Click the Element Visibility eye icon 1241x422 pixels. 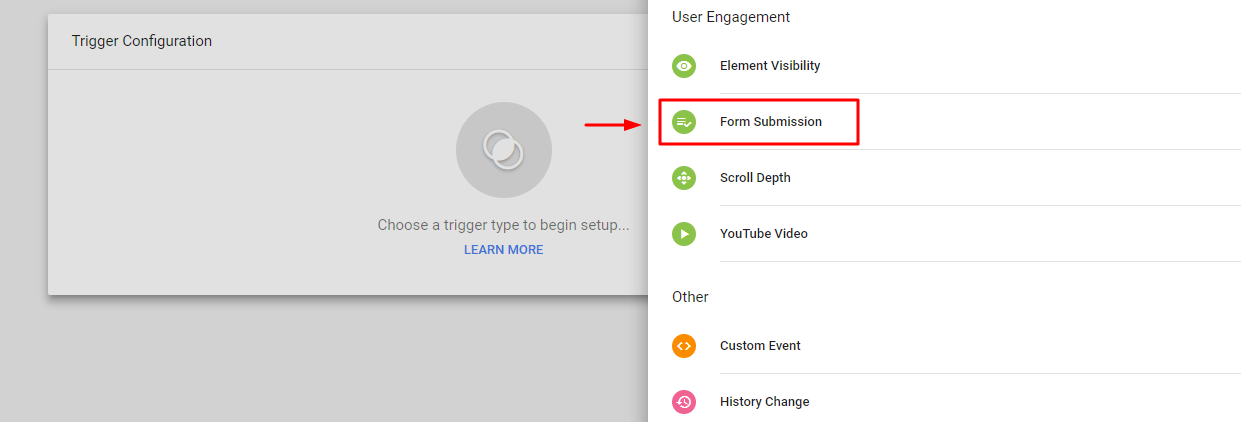coord(684,66)
